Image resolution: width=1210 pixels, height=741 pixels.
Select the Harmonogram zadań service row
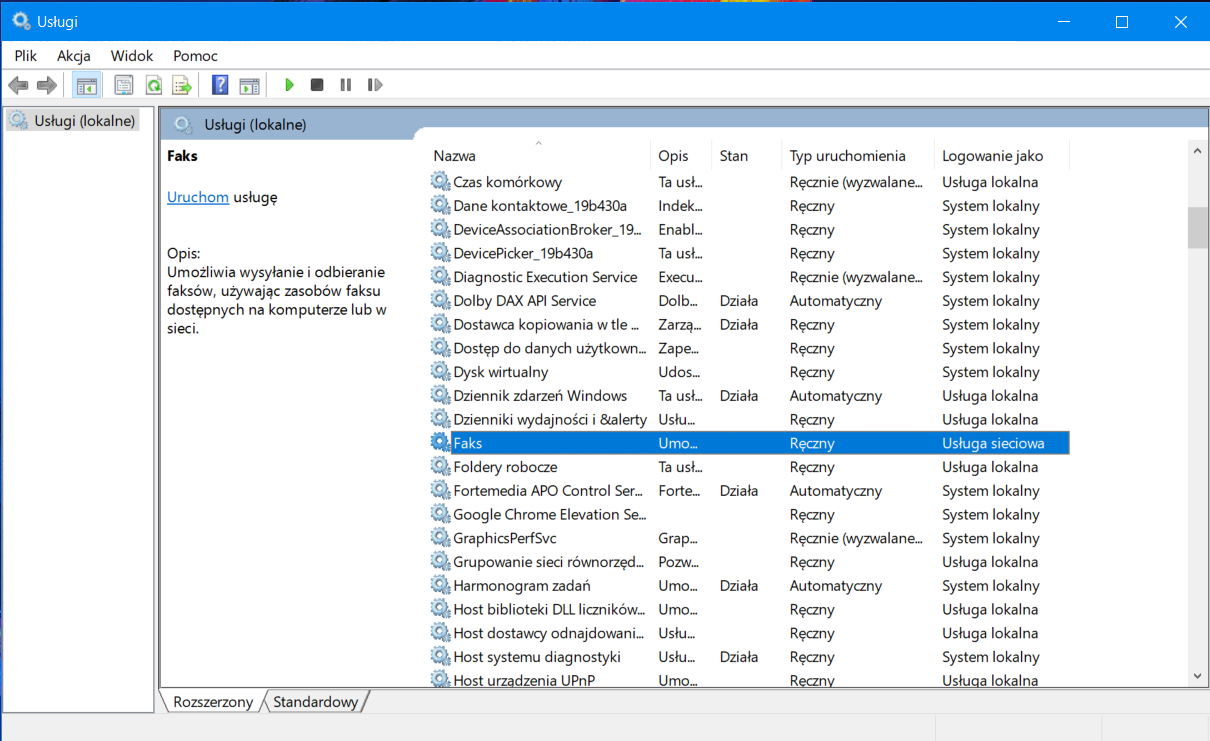click(x=521, y=586)
